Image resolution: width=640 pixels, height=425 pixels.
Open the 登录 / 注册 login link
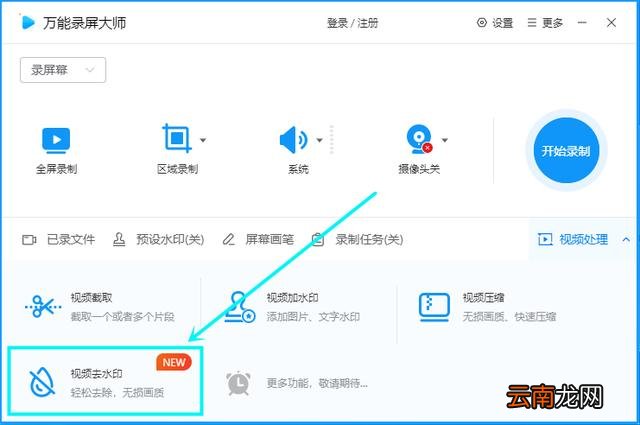[352, 23]
